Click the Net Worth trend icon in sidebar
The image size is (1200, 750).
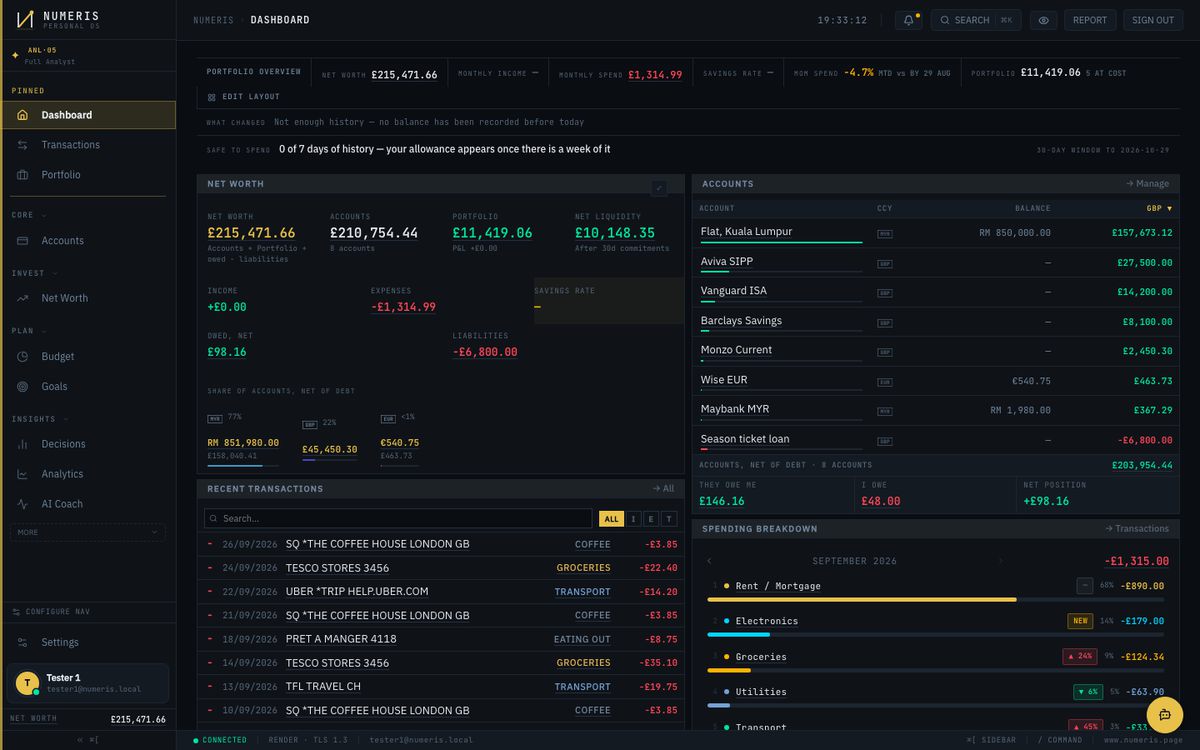(22, 298)
